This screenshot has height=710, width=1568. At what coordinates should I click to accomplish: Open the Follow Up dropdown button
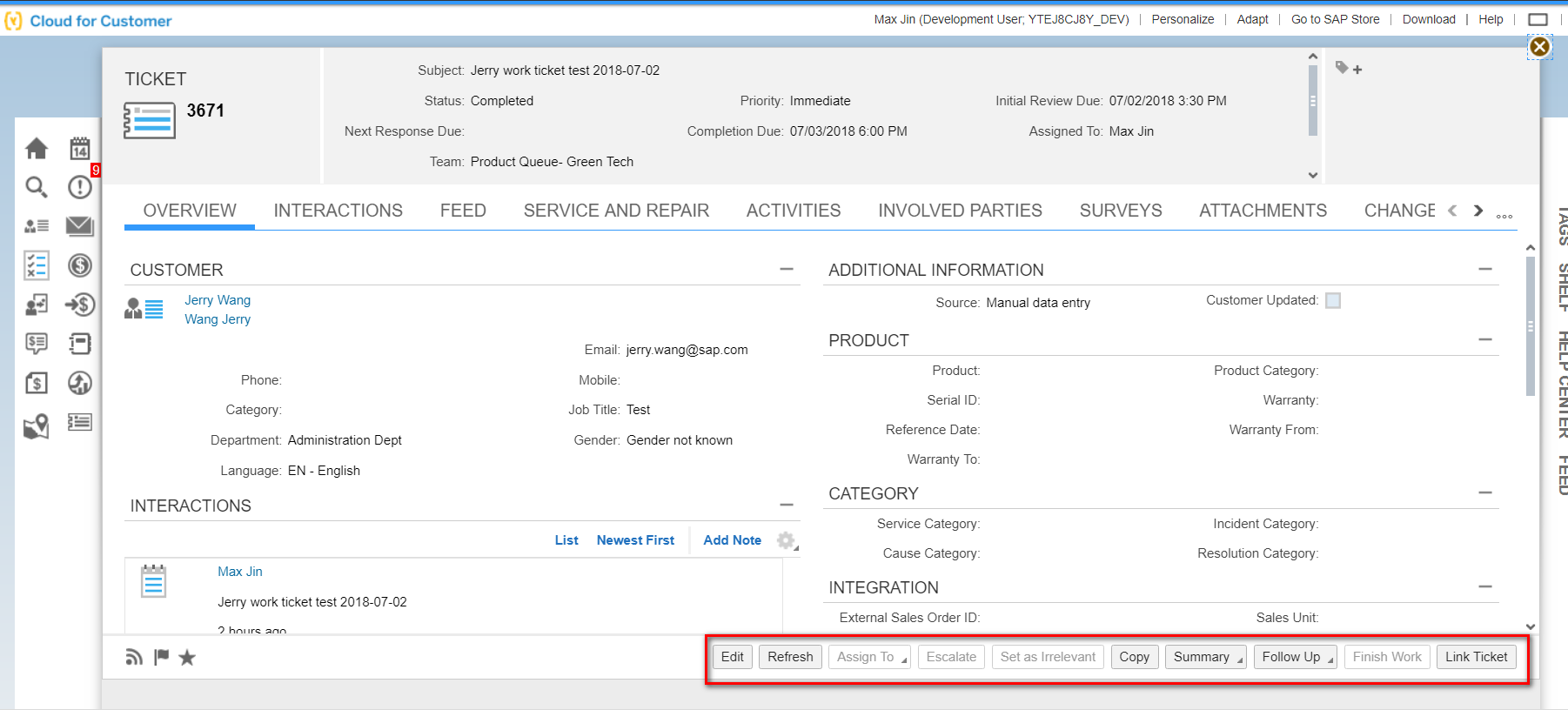point(1296,657)
